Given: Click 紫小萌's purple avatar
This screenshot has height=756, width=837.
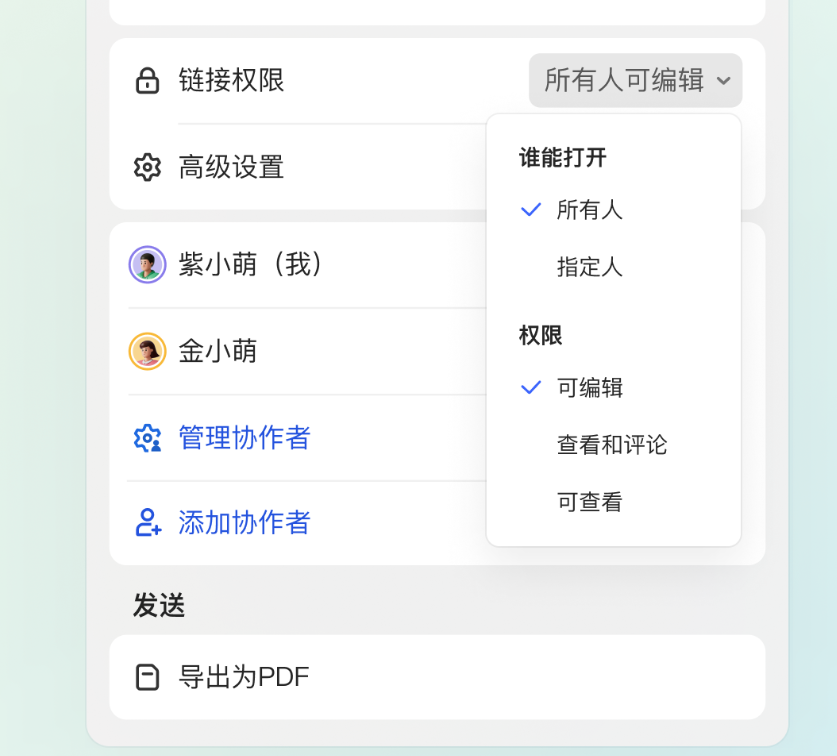Looking at the screenshot, I should (x=147, y=264).
